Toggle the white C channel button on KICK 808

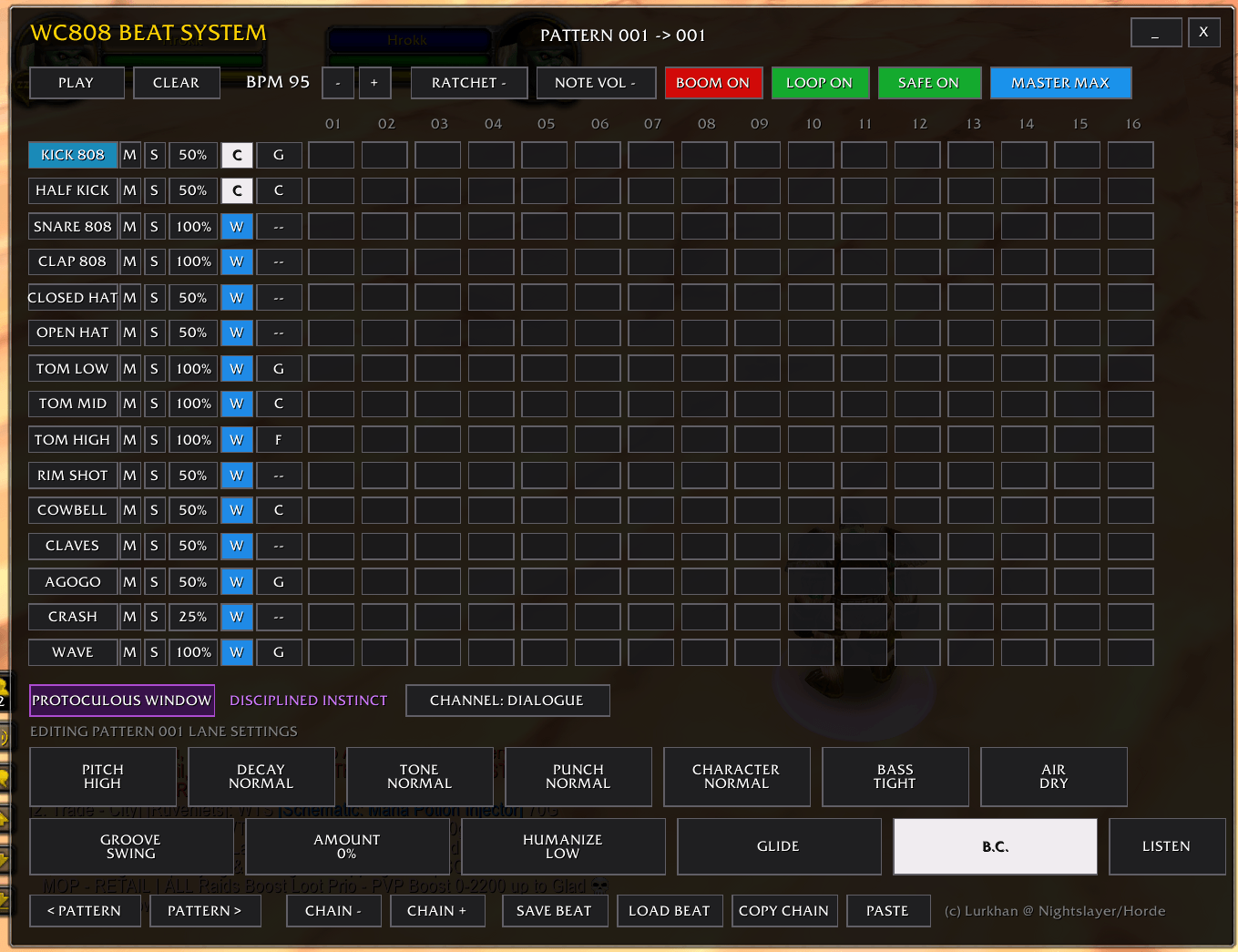237,155
